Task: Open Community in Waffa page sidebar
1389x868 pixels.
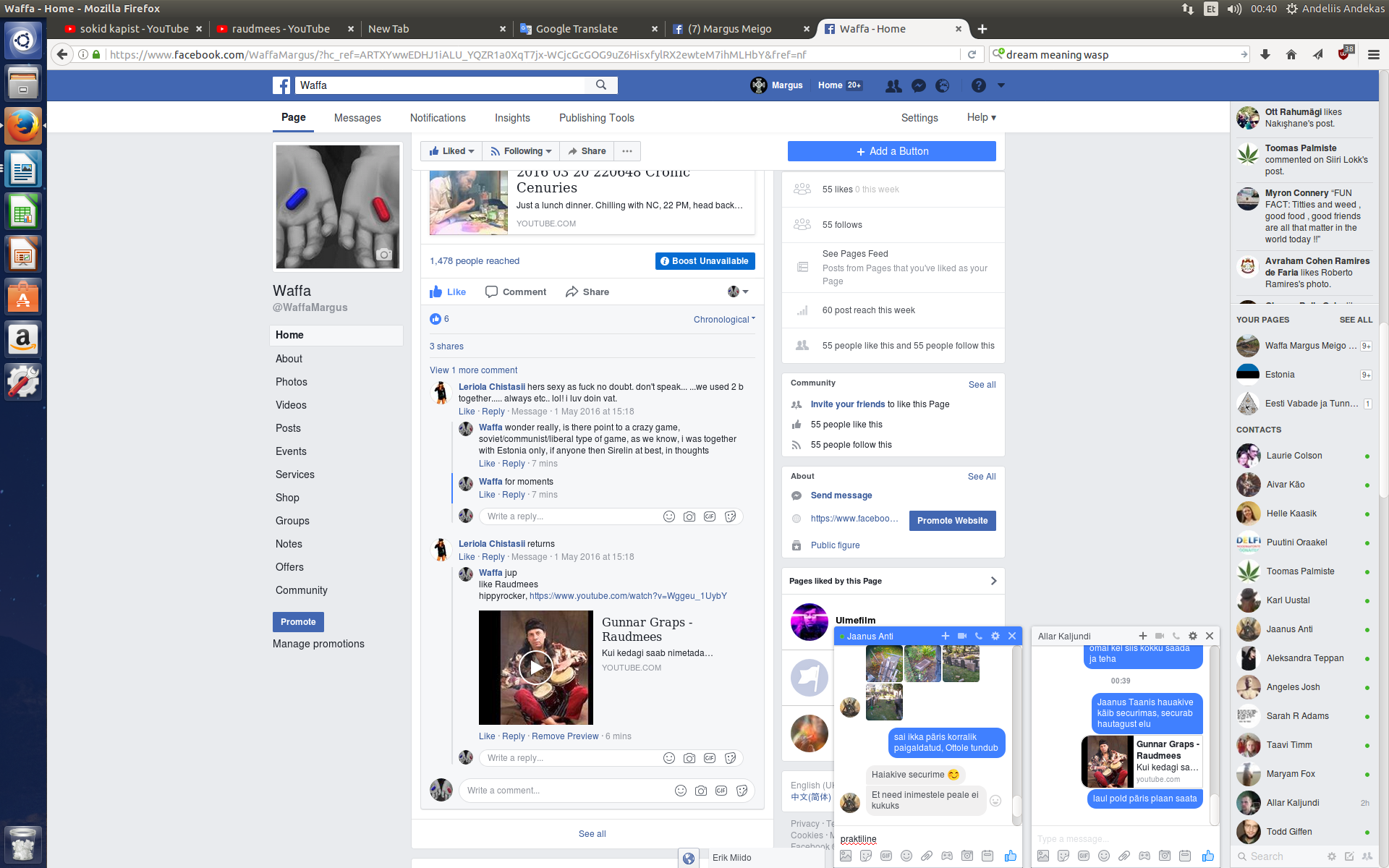Action: pos(302,590)
